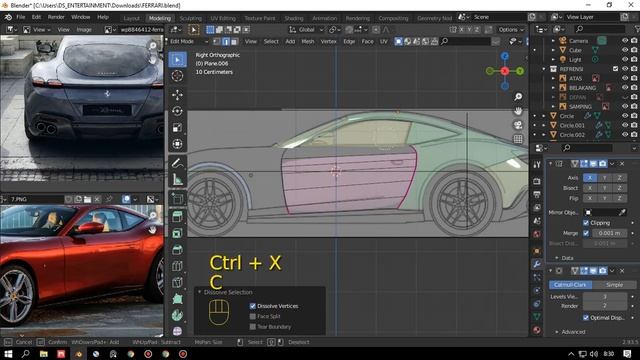Click the eyedropper for Mirror Object

point(622,212)
